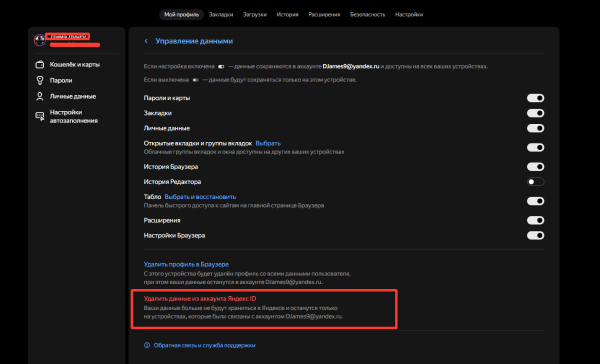Open Кошелёк и карты in sidebar

pyautogui.click(x=75, y=65)
